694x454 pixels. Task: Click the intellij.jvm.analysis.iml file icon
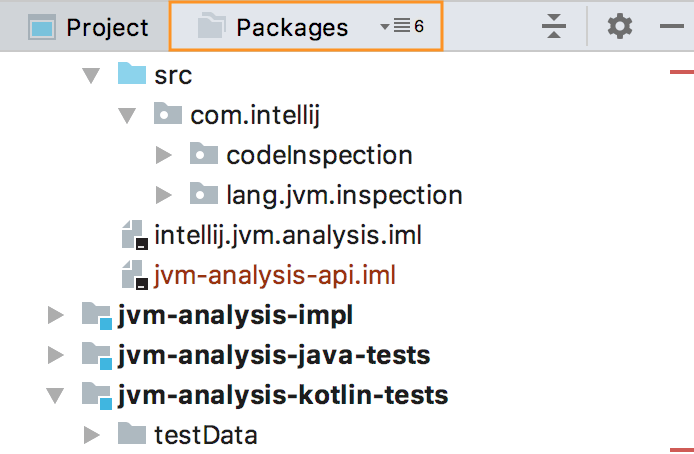coord(133,236)
